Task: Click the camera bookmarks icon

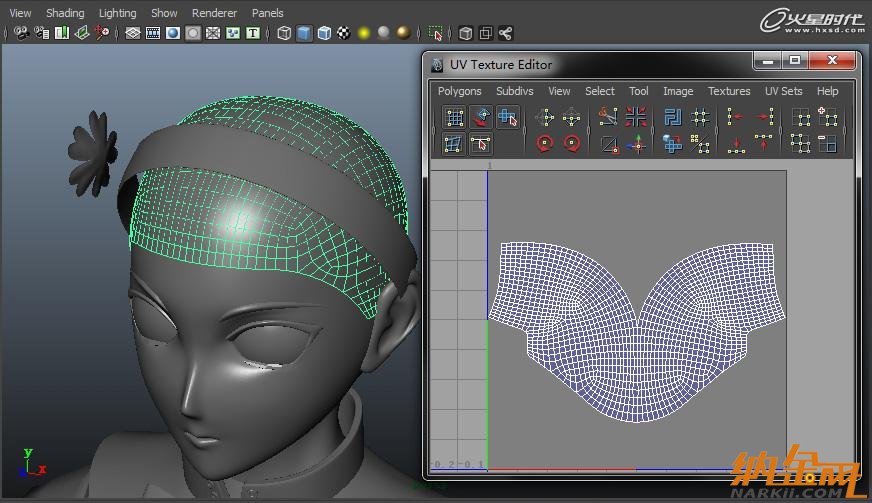Action: (x=62, y=33)
